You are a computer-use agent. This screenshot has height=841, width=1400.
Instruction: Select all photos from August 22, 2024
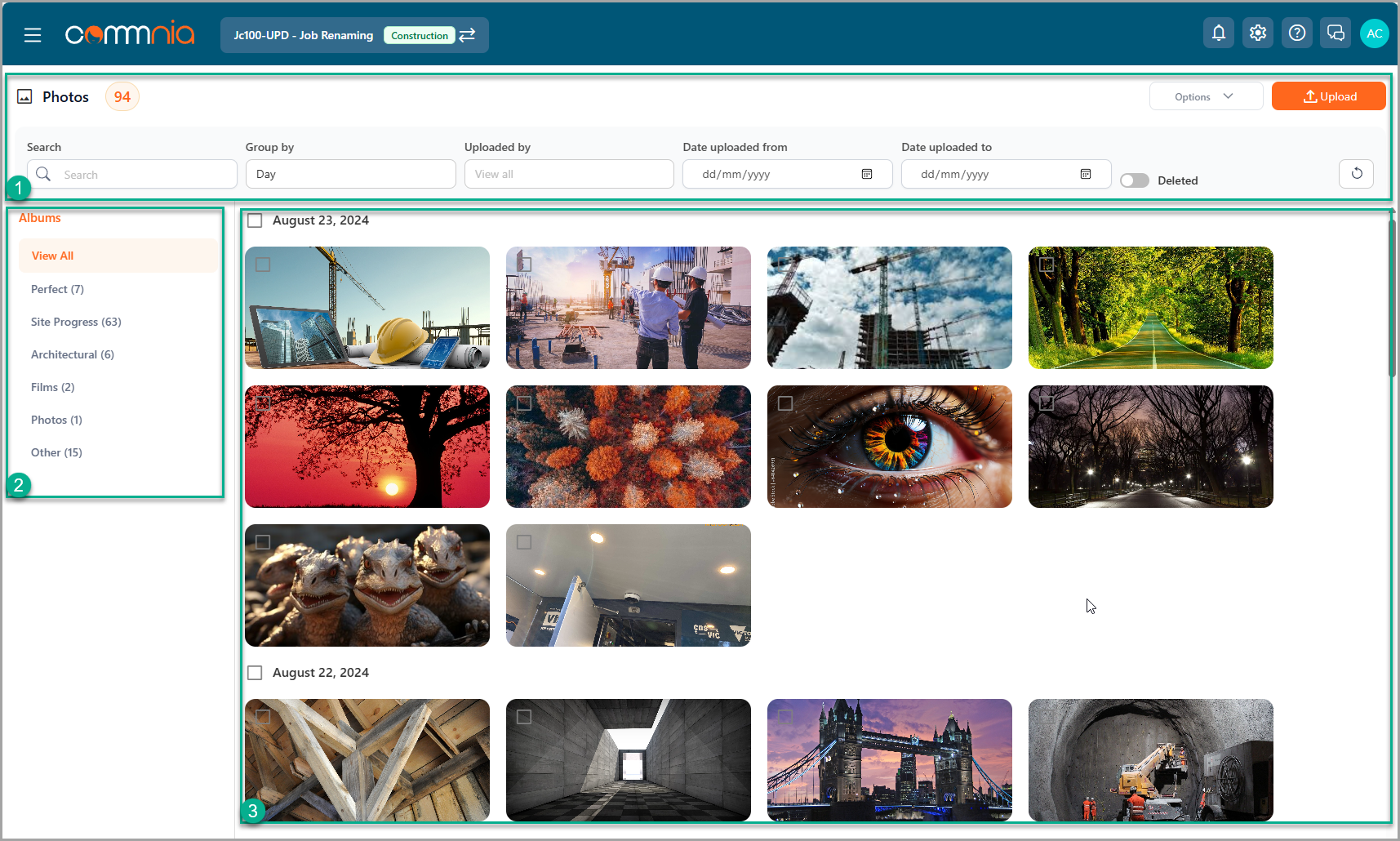(x=255, y=673)
